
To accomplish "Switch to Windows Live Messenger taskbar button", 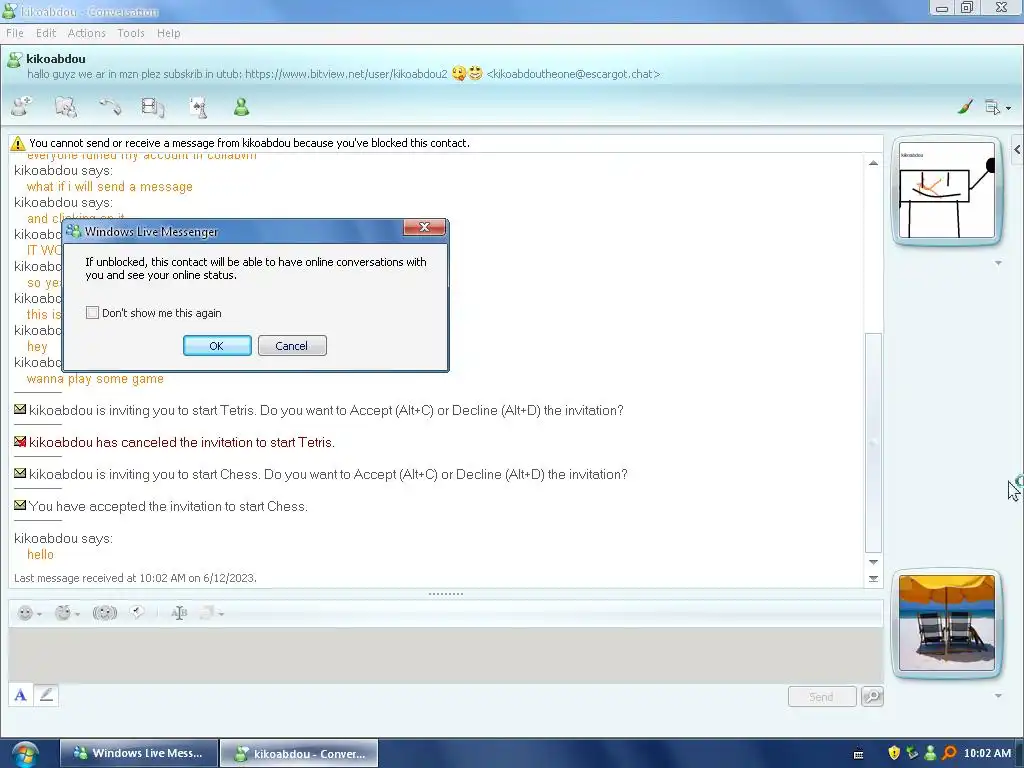I will [x=139, y=753].
